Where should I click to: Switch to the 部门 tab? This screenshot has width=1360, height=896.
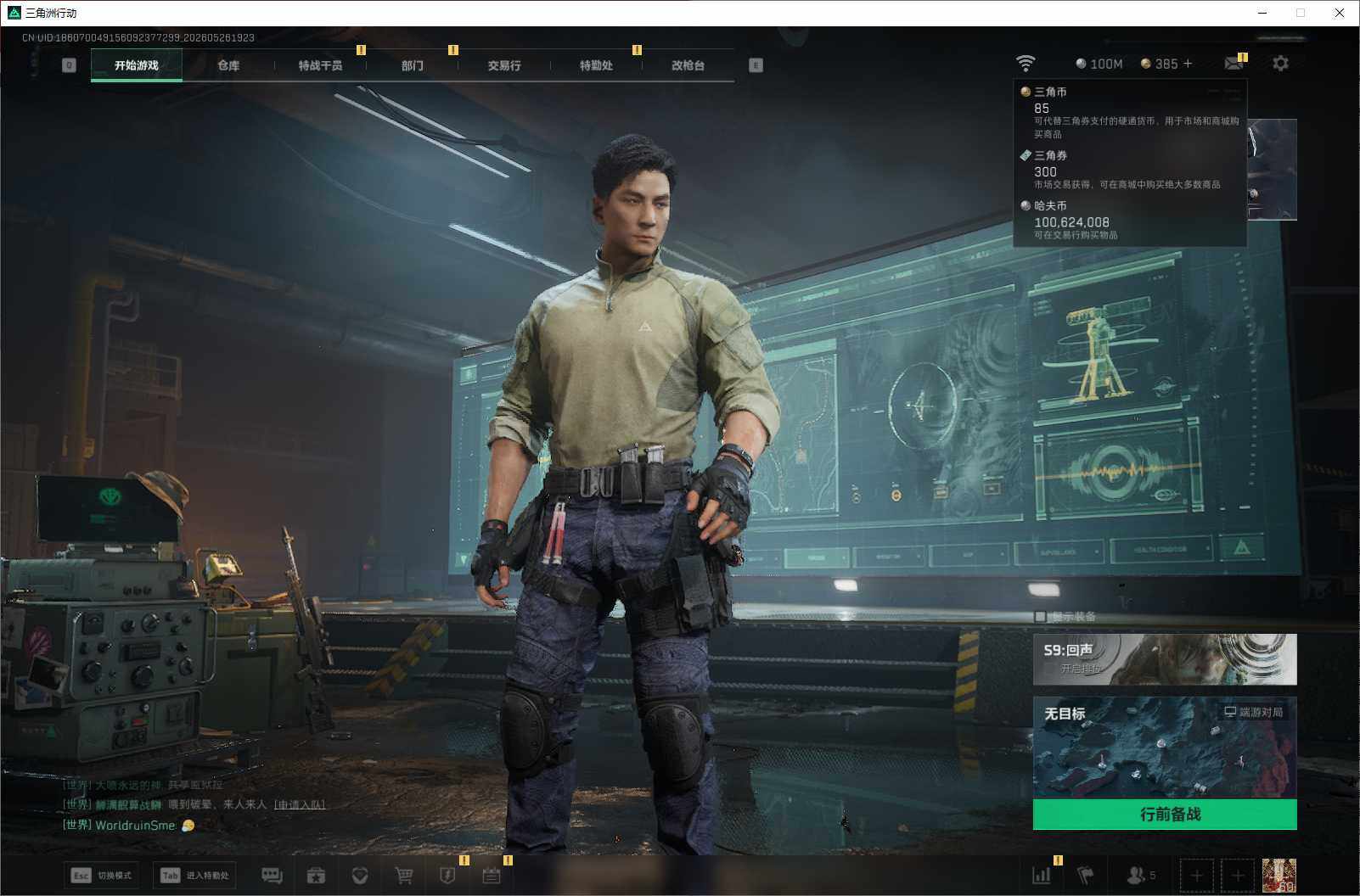[413, 65]
